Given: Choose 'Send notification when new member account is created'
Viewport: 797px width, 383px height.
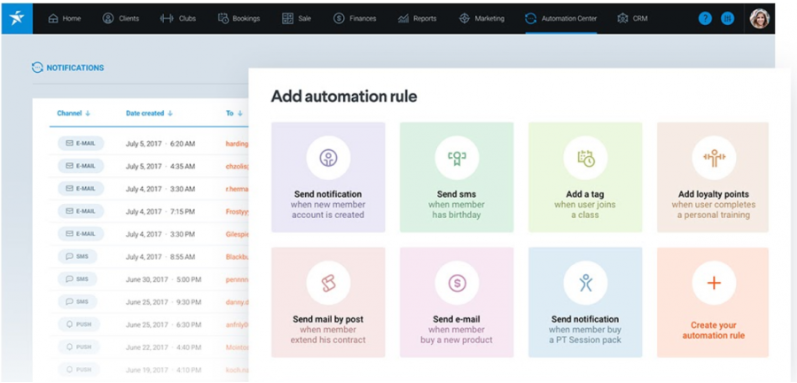Looking at the screenshot, I should click(x=328, y=177).
